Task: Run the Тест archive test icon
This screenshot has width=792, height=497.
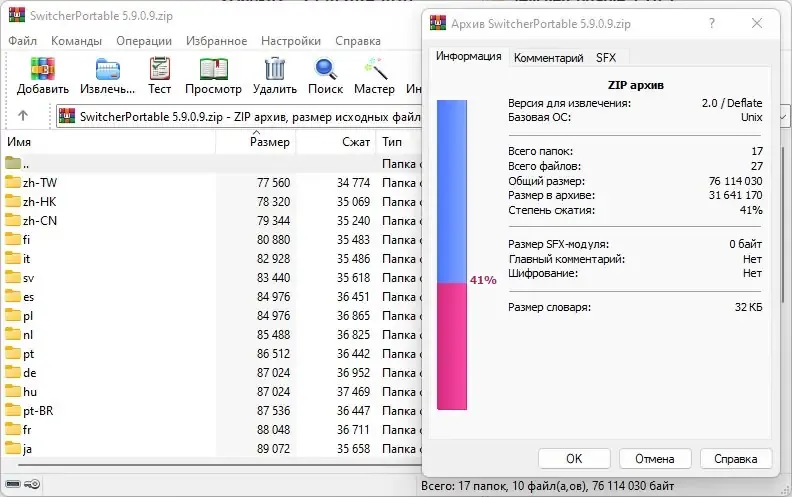Action: coord(160,69)
